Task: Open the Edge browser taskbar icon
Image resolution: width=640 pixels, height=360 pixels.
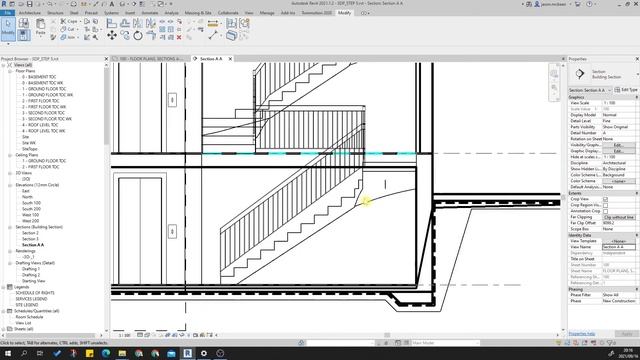Action: click(106, 353)
